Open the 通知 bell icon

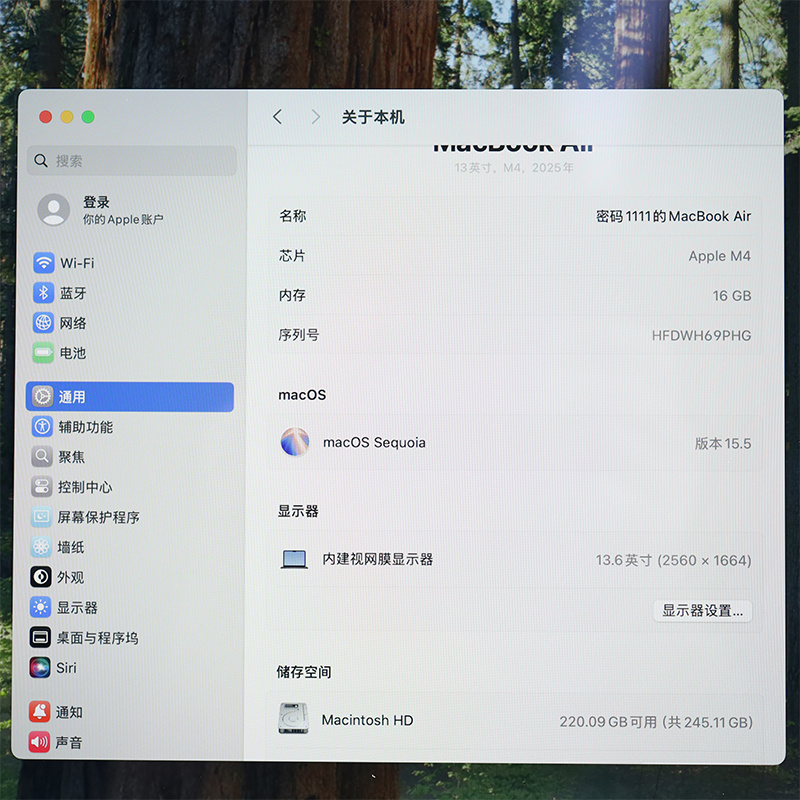tap(39, 712)
